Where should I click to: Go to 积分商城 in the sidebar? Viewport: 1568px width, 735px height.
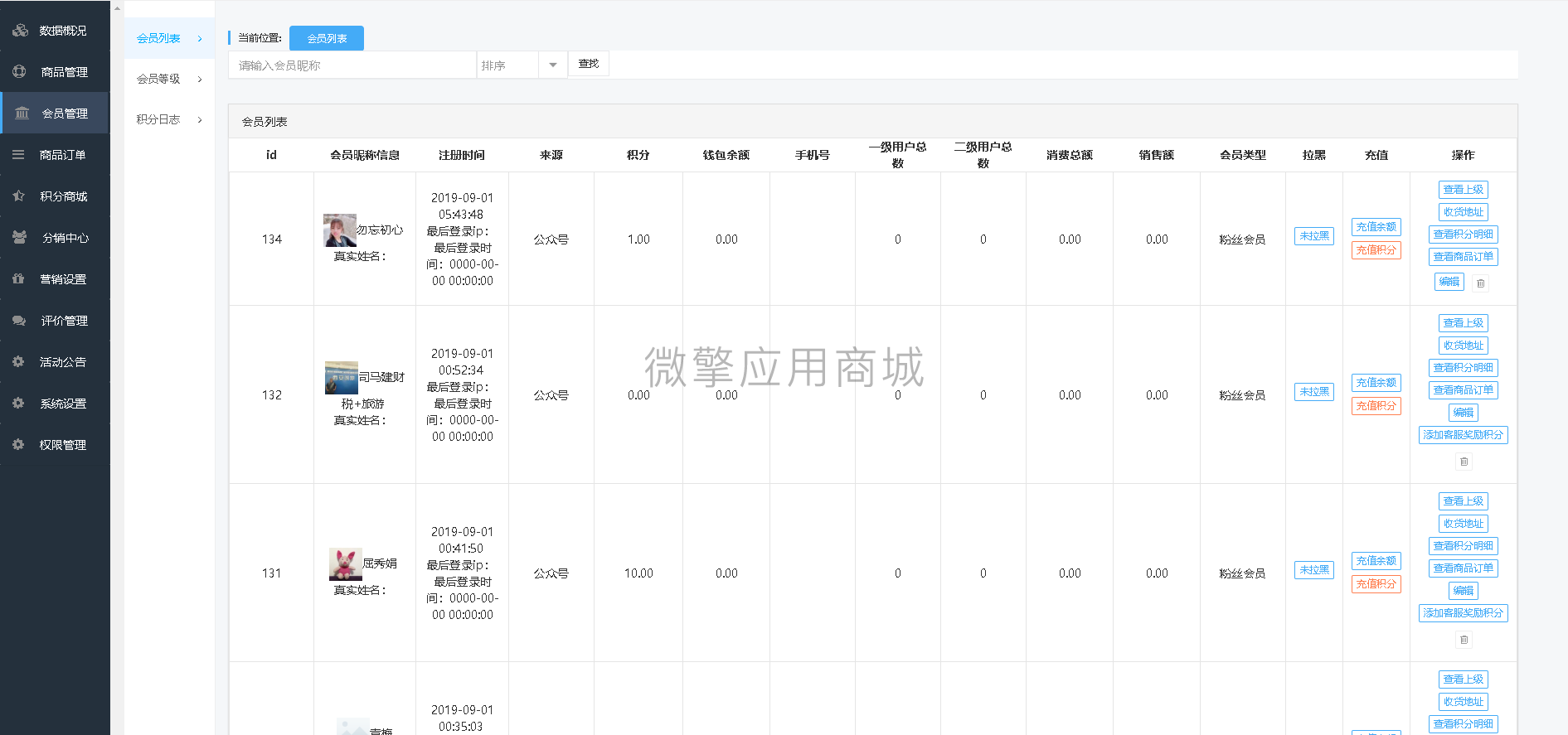55,196
